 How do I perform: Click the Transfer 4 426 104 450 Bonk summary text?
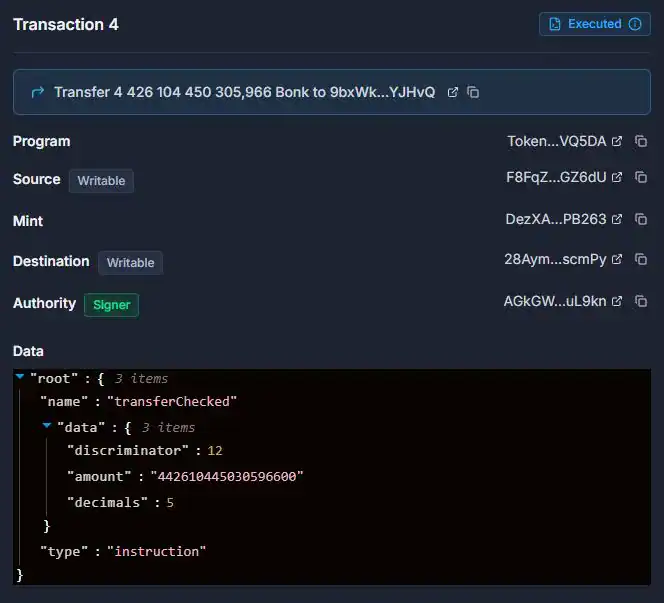245,92
